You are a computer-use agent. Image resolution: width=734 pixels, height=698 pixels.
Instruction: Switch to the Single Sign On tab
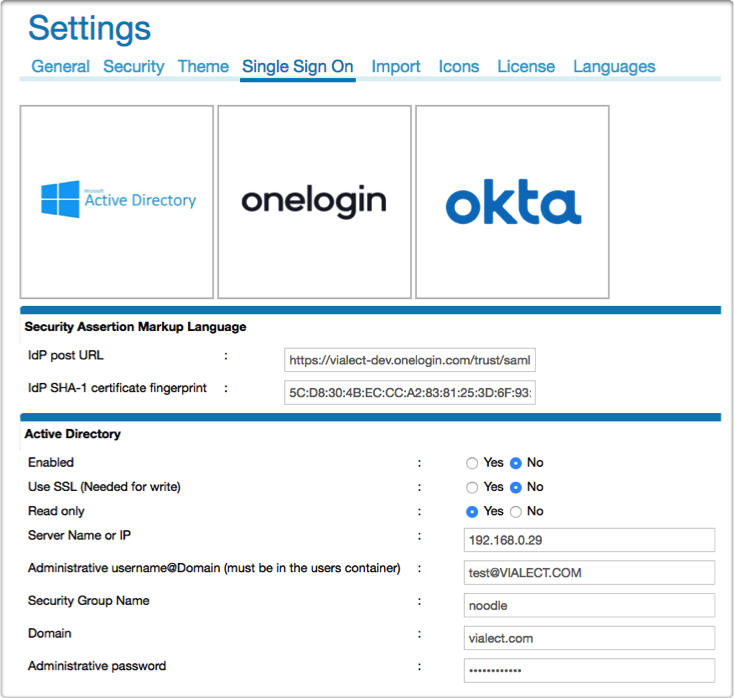click(298, 66)
